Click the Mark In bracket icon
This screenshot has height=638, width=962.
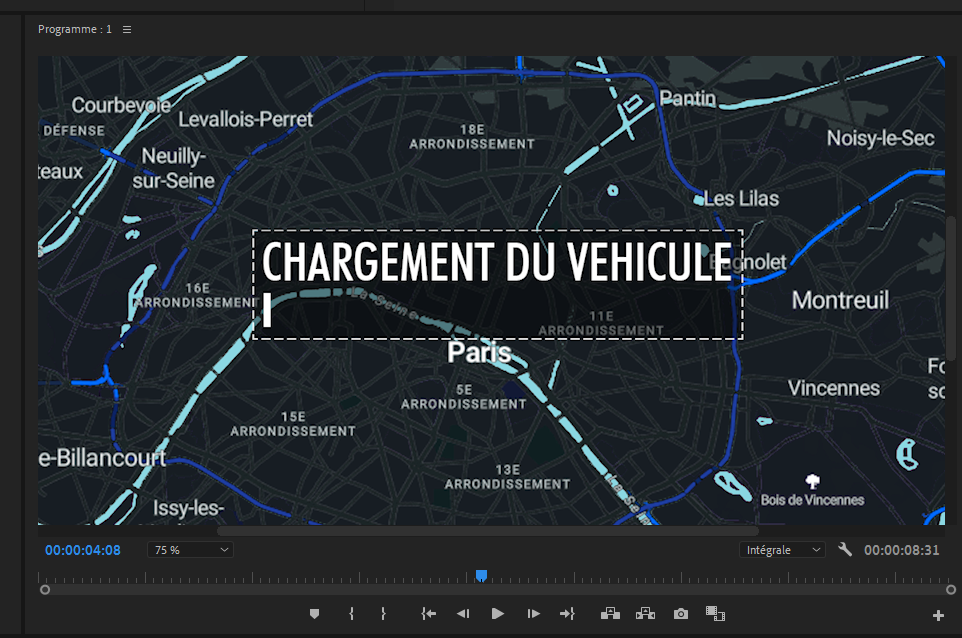[x=351, y=614]
